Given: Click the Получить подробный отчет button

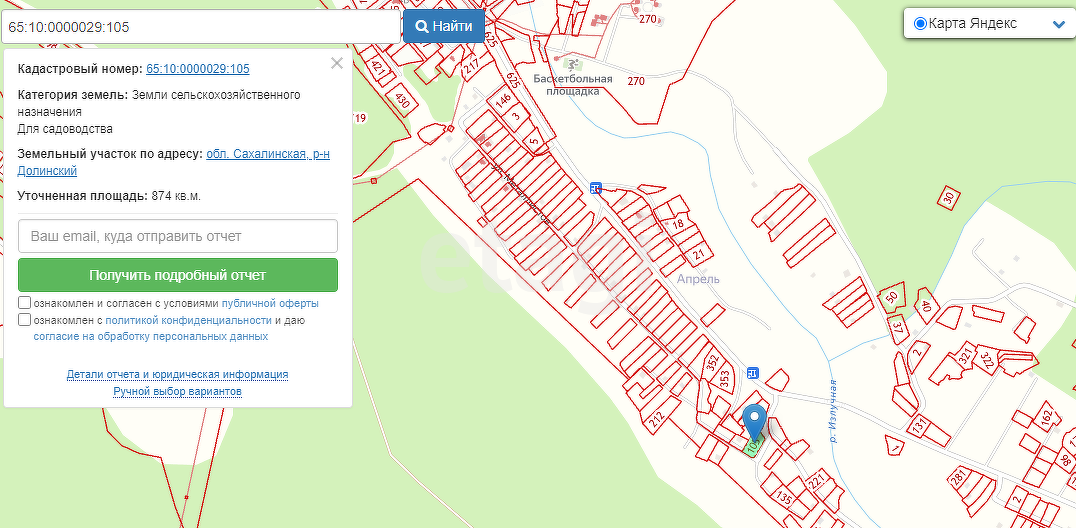Looking at the screenshot, I should (x=178, y=275).
